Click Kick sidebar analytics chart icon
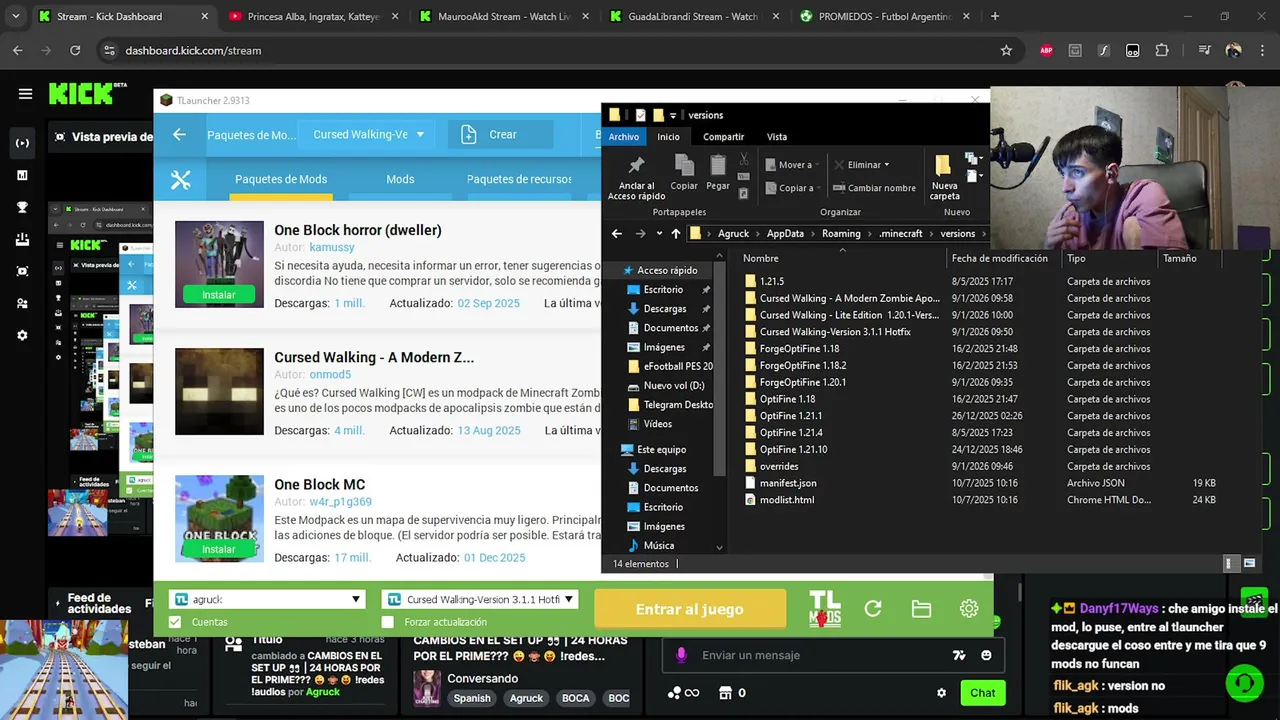Screen dimensions: 1280x720 (22, 175)
